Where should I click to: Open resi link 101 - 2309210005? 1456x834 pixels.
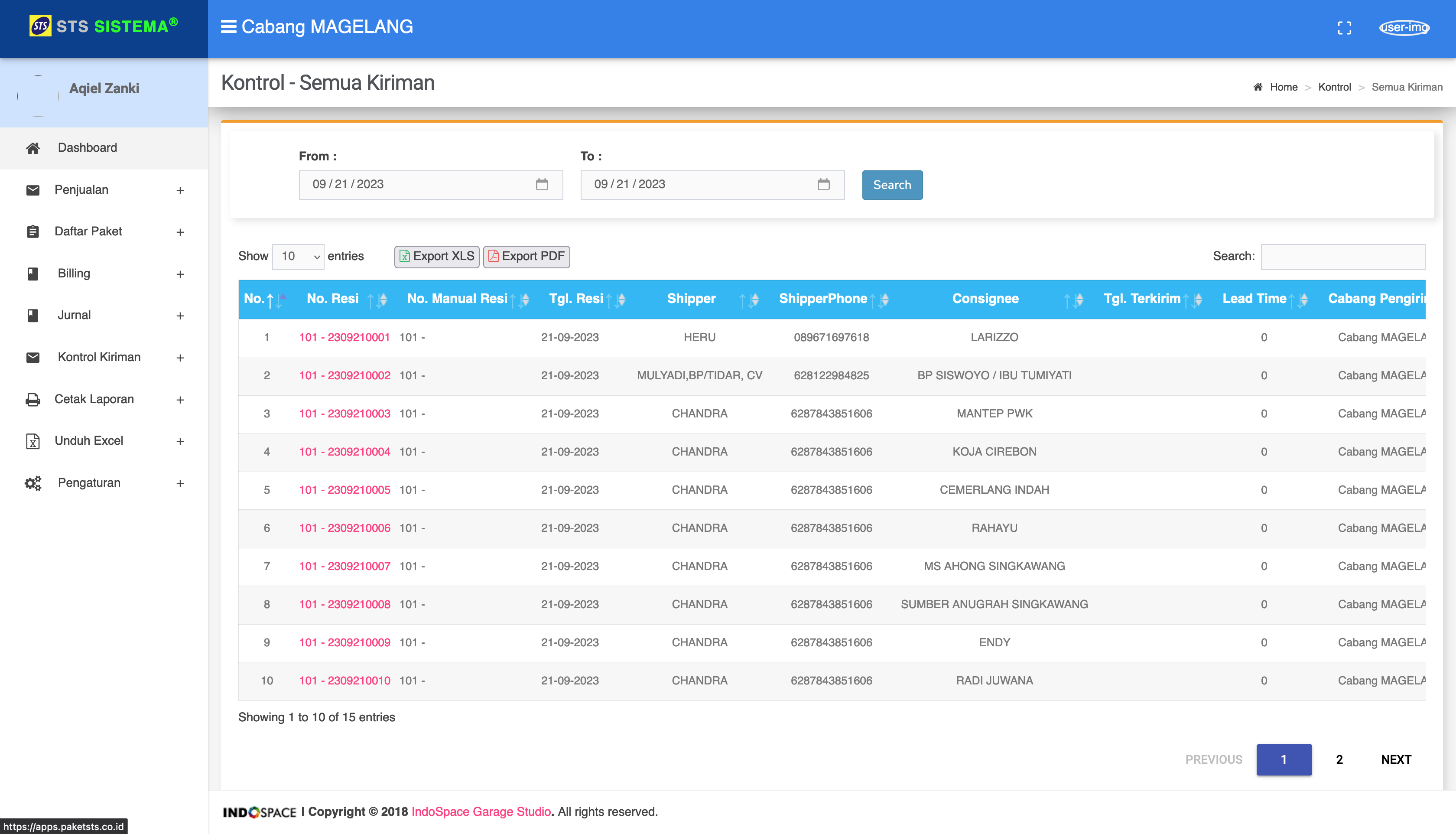[344, 490]
